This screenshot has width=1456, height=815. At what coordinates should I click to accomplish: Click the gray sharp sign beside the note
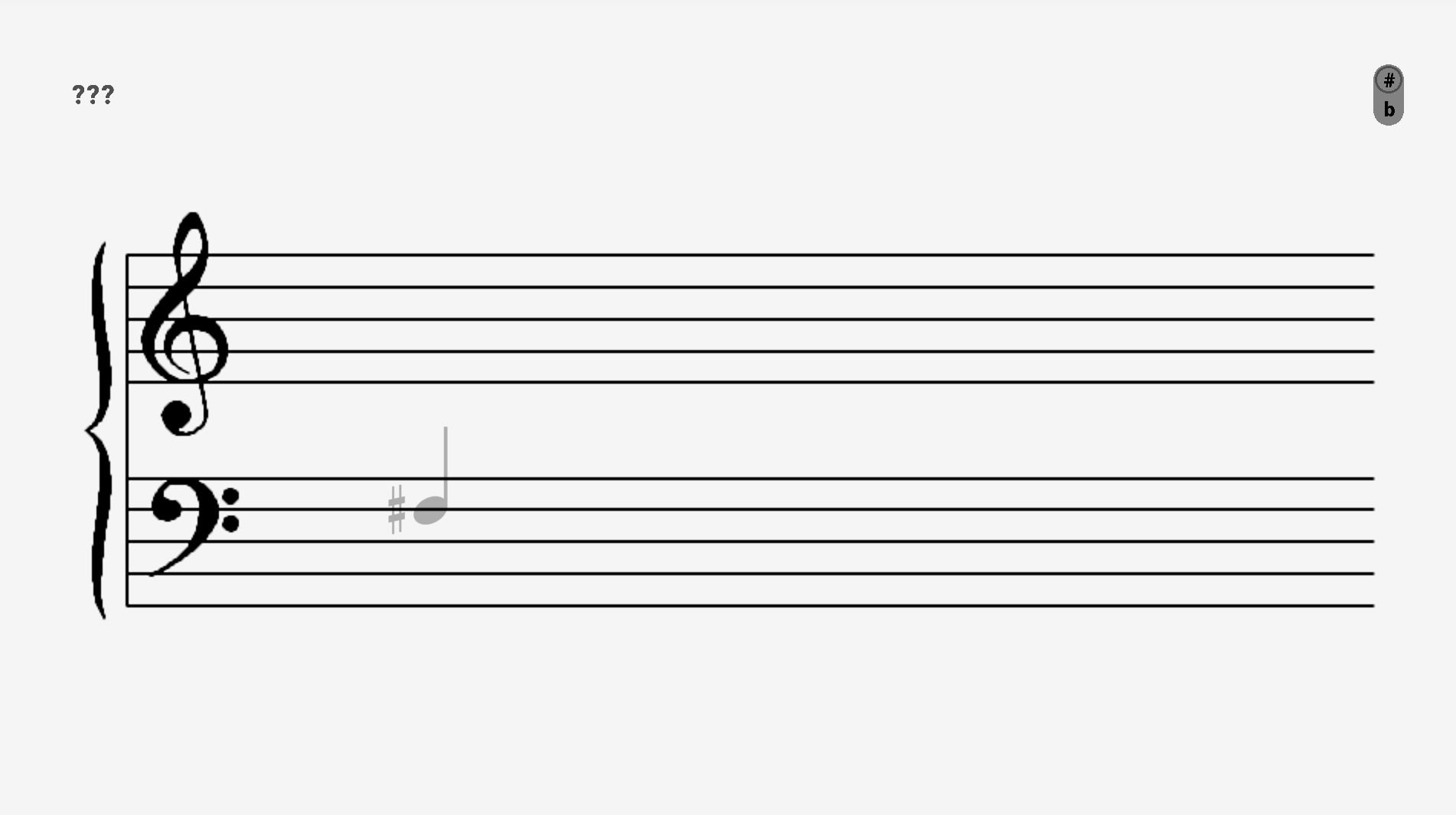pyautogui.click(x=397, y=509)
